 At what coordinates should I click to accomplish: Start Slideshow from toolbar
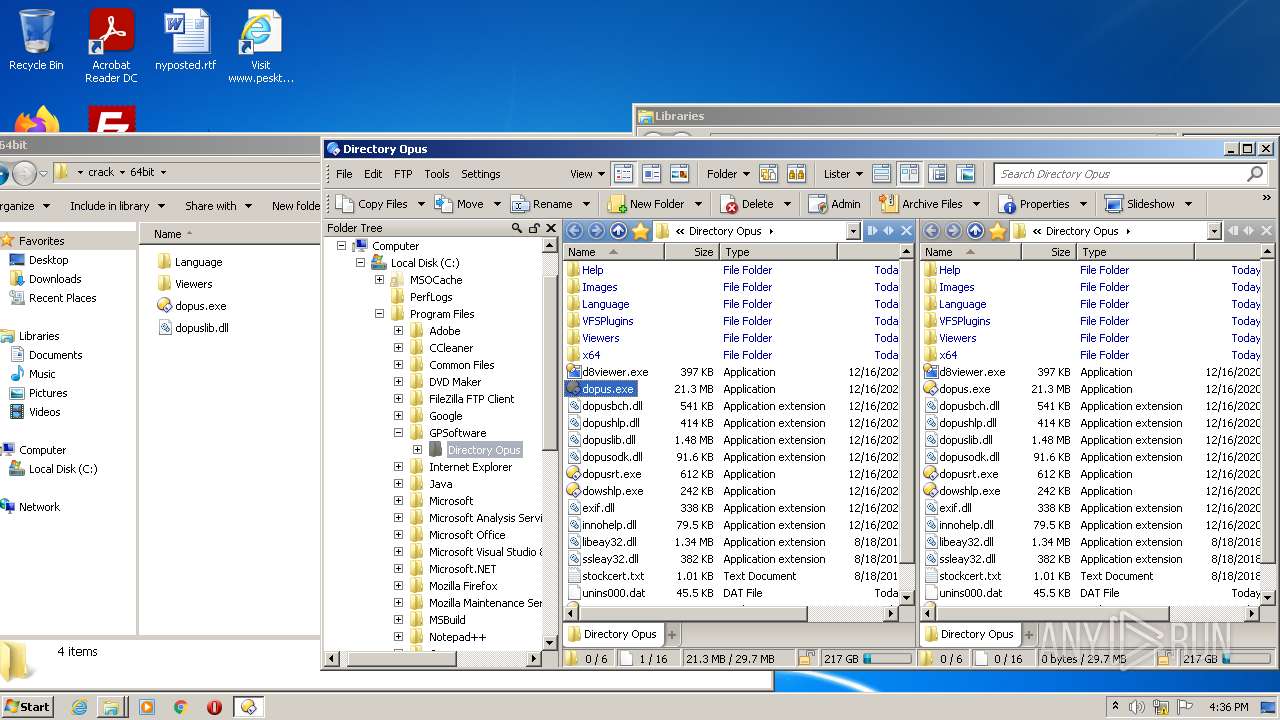click(x=1140, y=204)
